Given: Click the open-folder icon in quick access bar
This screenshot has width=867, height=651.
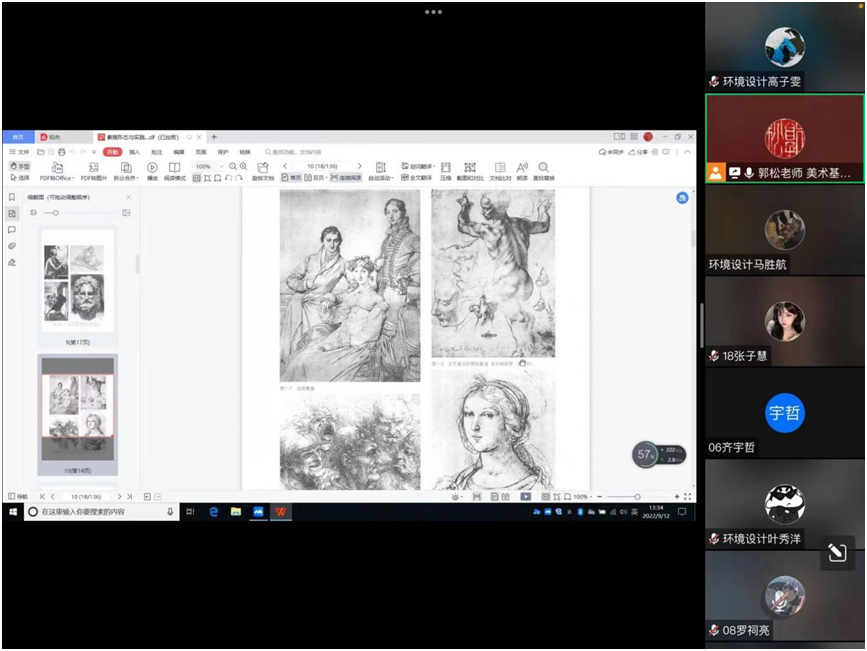Looking at the screenshot, I should point(40,152).
